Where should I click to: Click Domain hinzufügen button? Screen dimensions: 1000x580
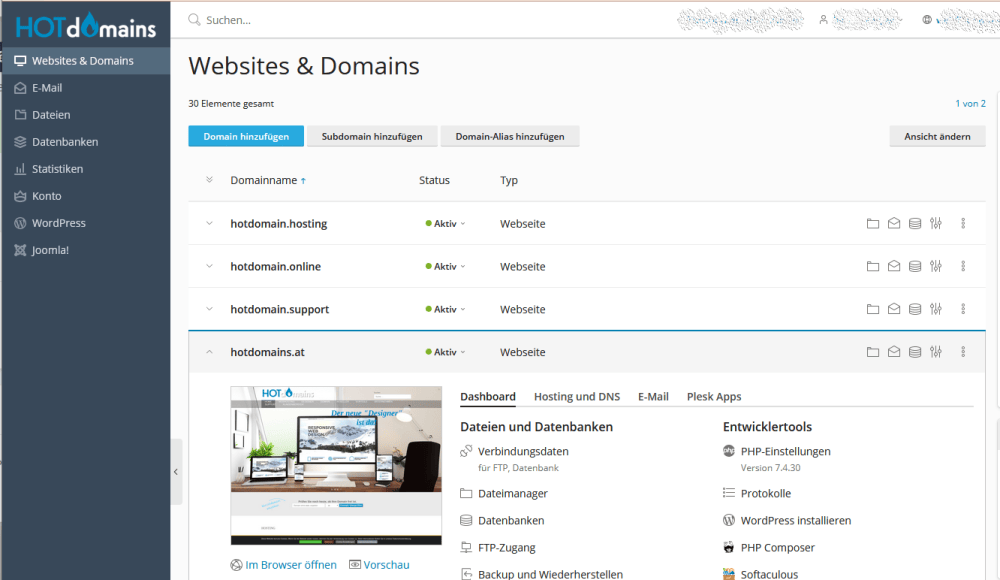coord(246,136)
